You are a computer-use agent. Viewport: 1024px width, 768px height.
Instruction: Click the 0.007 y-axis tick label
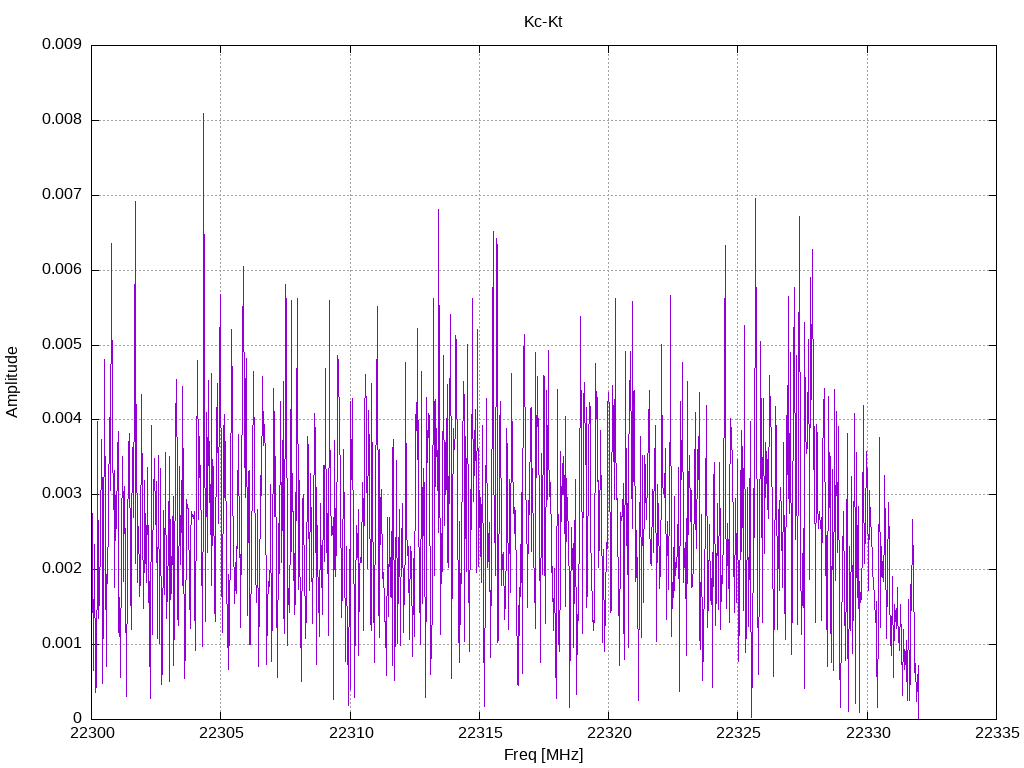(62, 195)
